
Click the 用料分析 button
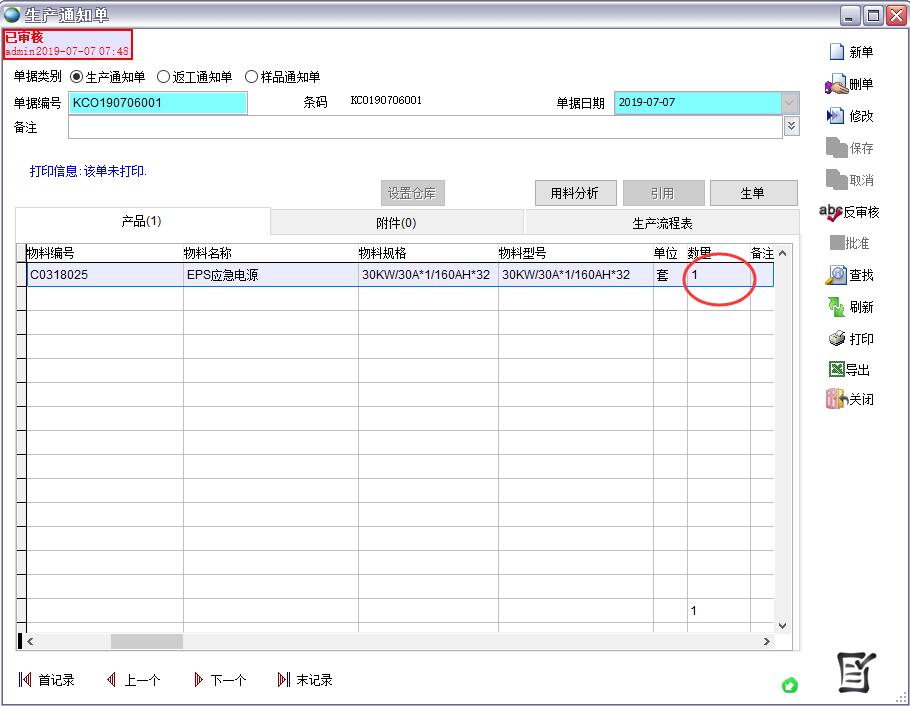(x=575, y=193)
